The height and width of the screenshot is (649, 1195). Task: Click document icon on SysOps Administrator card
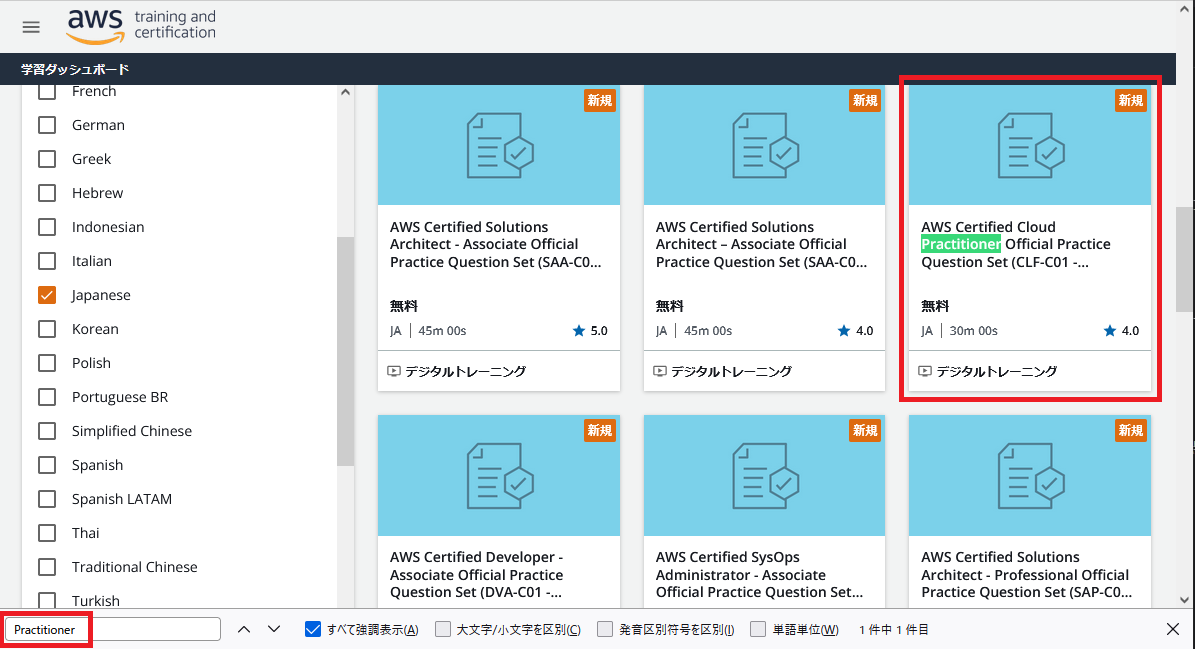(x=765, y=476)
